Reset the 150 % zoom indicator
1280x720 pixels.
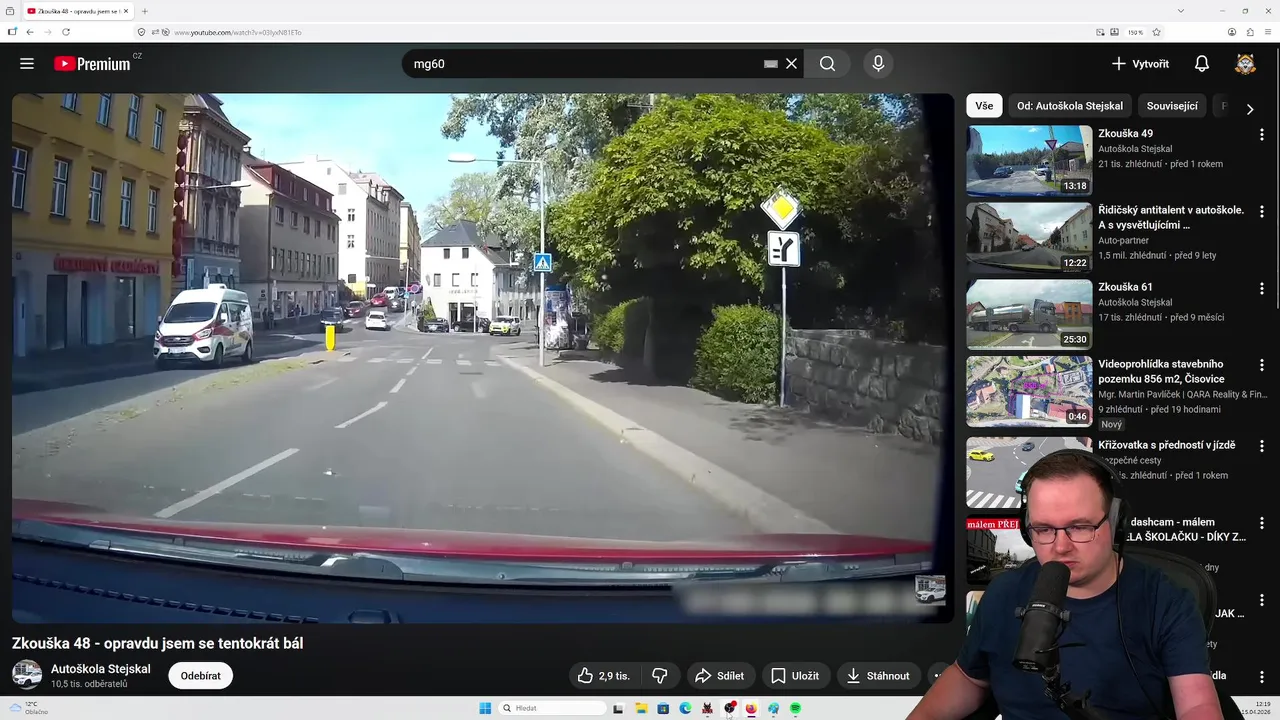click(x=1135, y=32)
